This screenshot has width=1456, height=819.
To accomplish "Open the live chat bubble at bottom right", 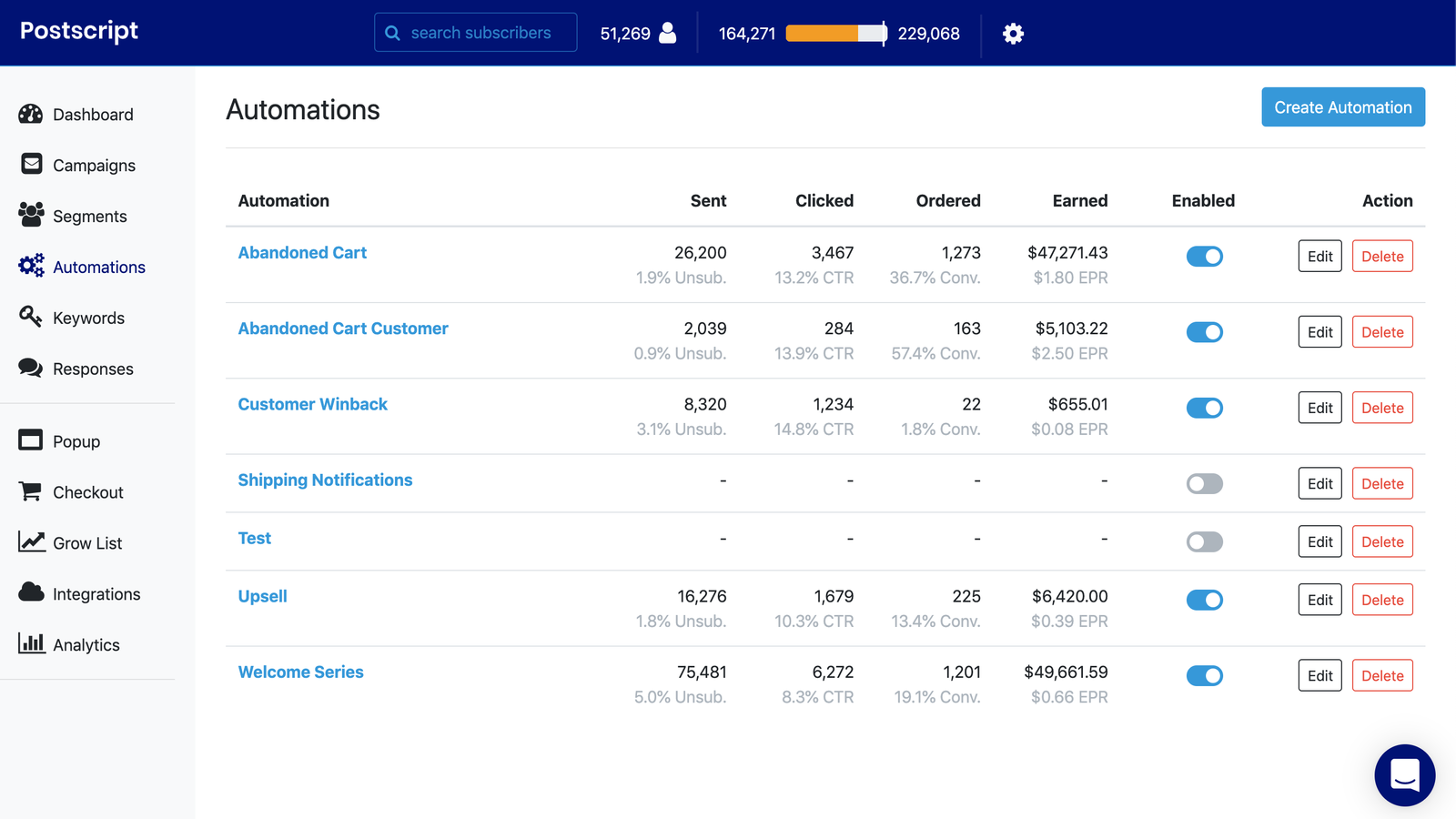I will tap(1404, 775).
